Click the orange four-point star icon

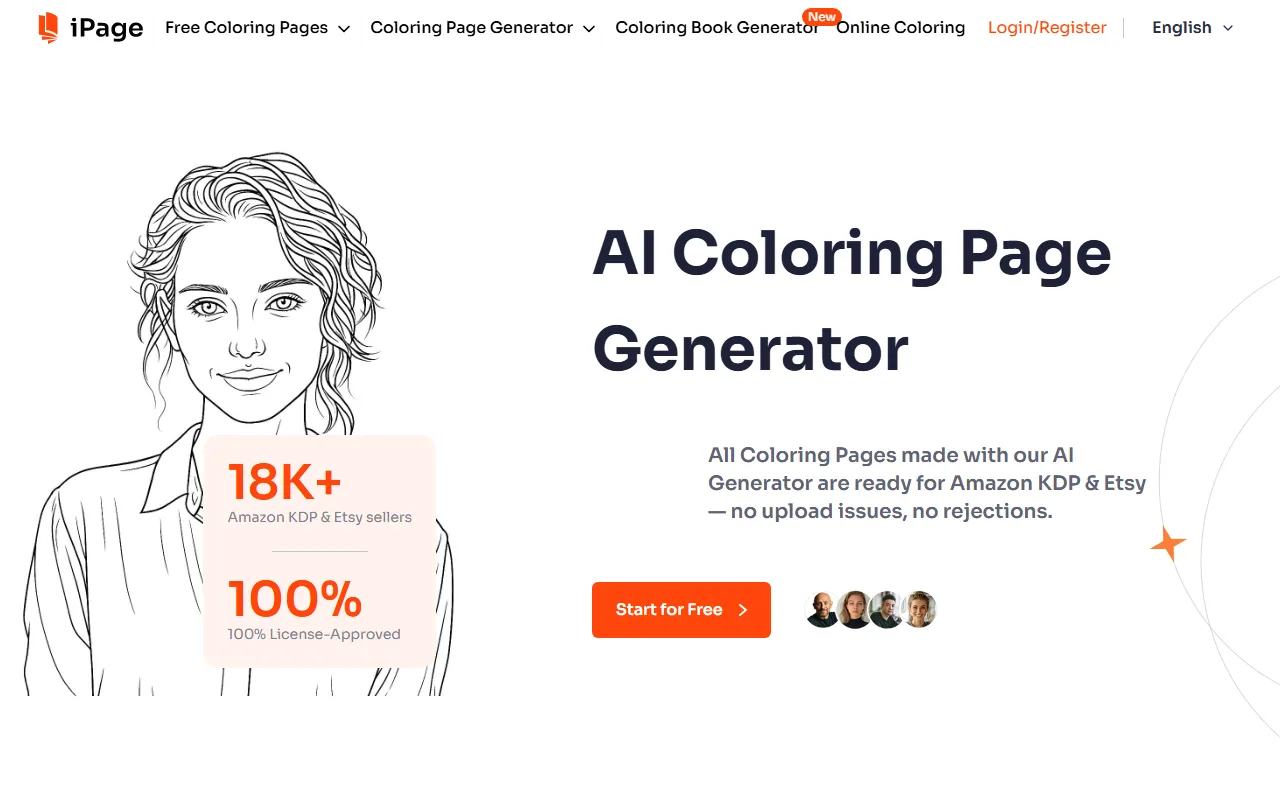[x=1168, y=544]
